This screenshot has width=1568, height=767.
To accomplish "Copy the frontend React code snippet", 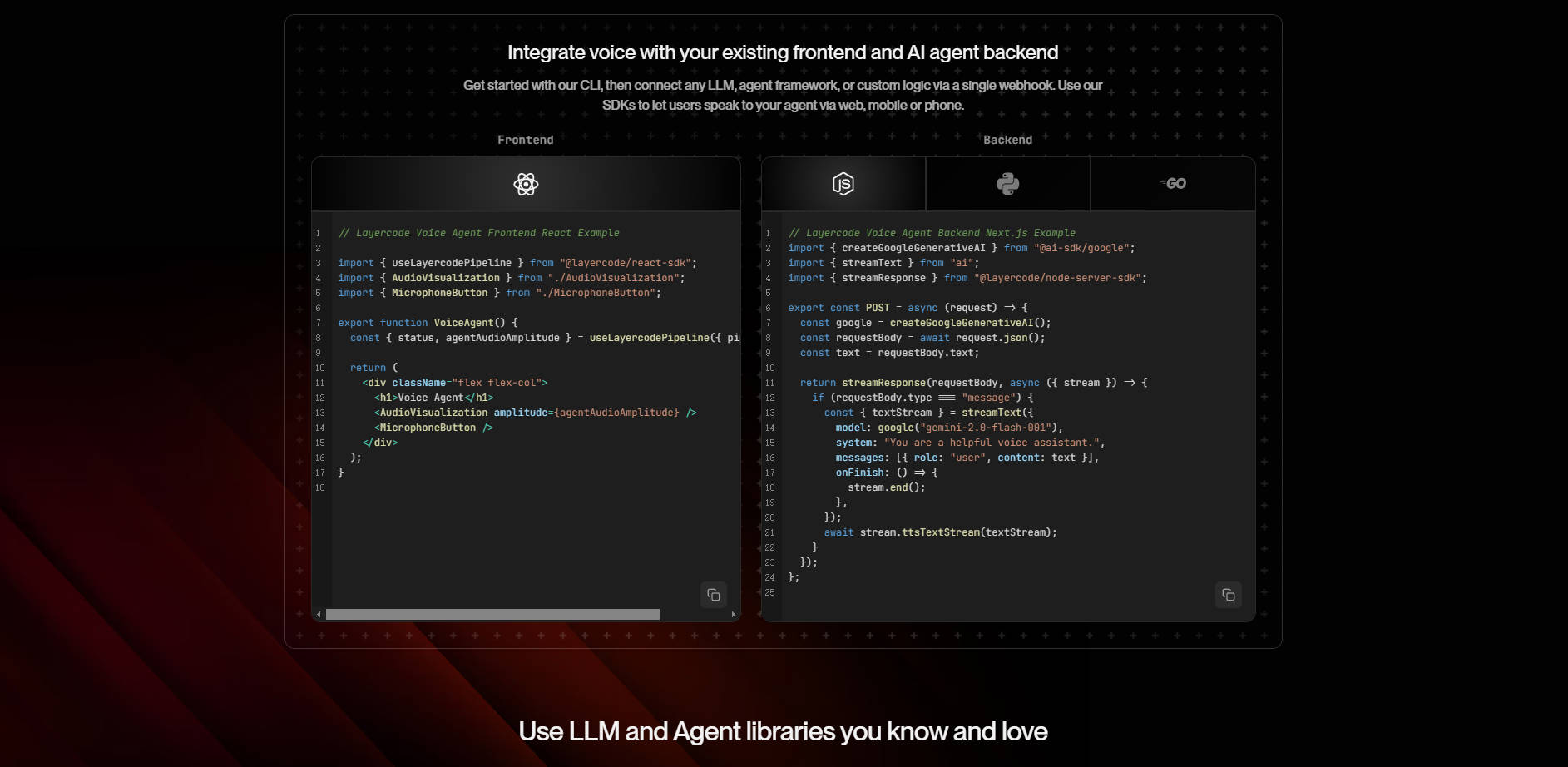I will (713, 595).
